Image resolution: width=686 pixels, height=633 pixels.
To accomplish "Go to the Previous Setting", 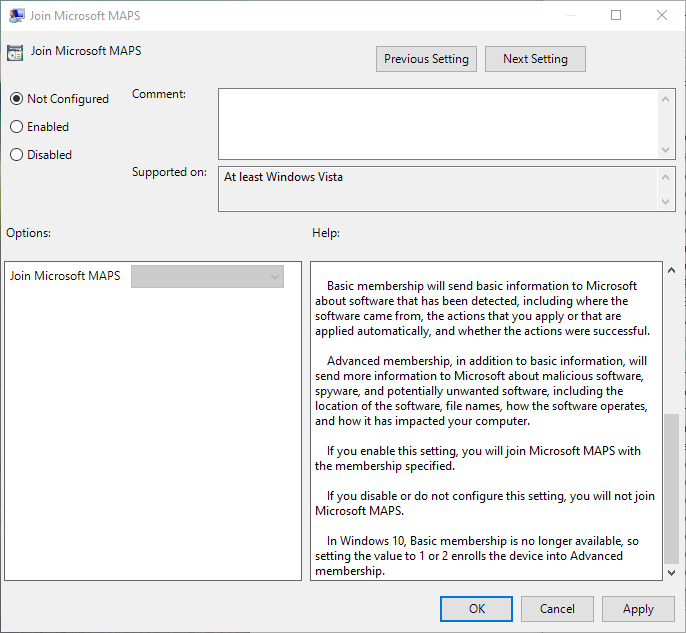I will coord(426,59).
